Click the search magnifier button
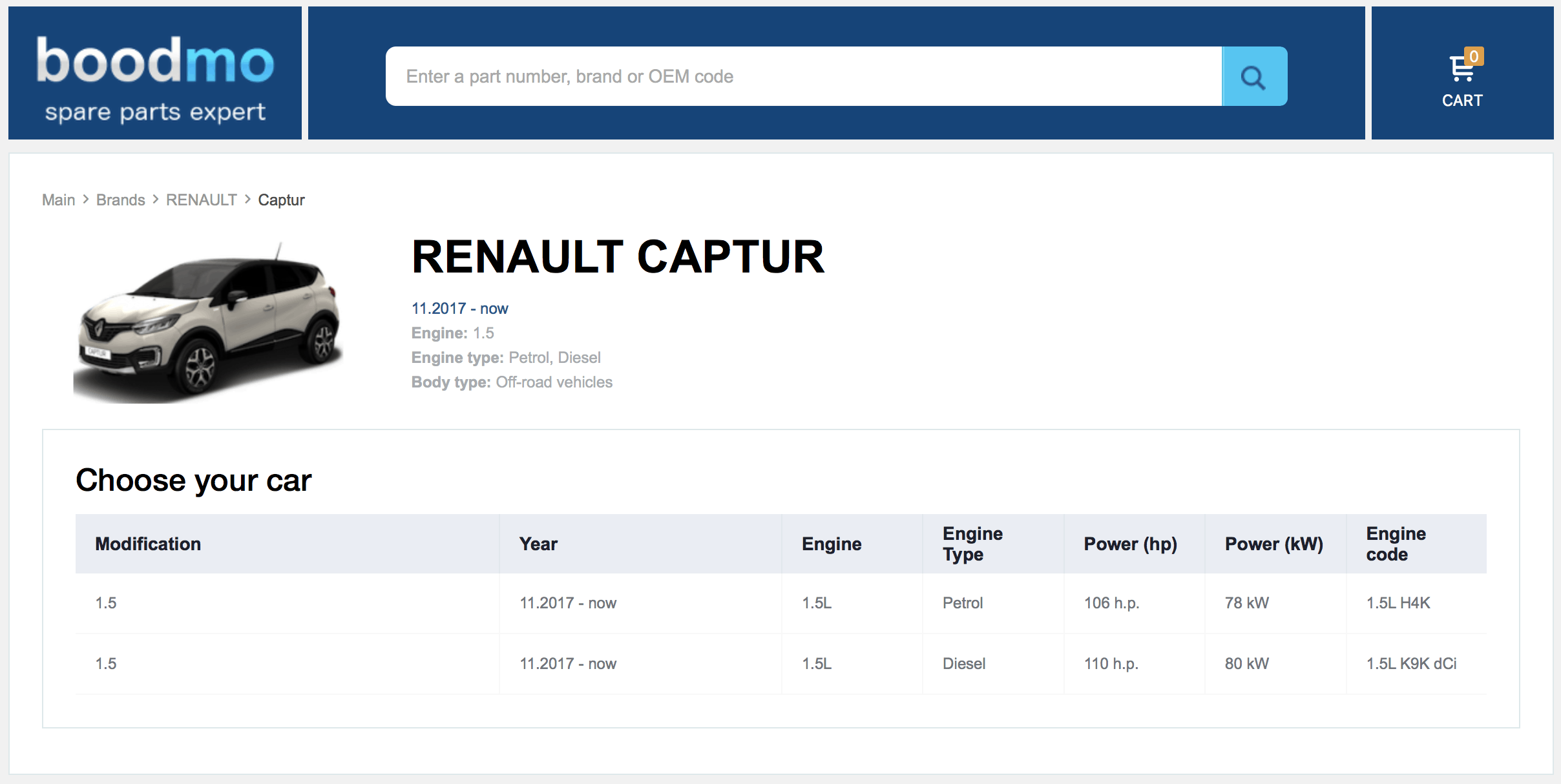The image size is (1561, 784). [1253, 77]
